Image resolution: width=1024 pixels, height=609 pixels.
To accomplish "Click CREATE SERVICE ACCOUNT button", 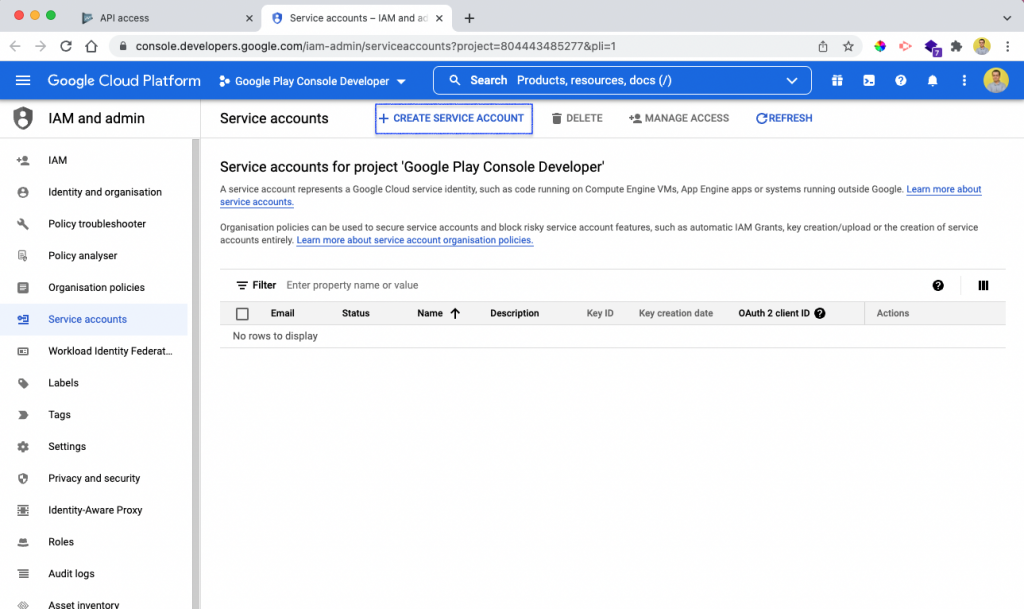I will click(x=453, y=119).
